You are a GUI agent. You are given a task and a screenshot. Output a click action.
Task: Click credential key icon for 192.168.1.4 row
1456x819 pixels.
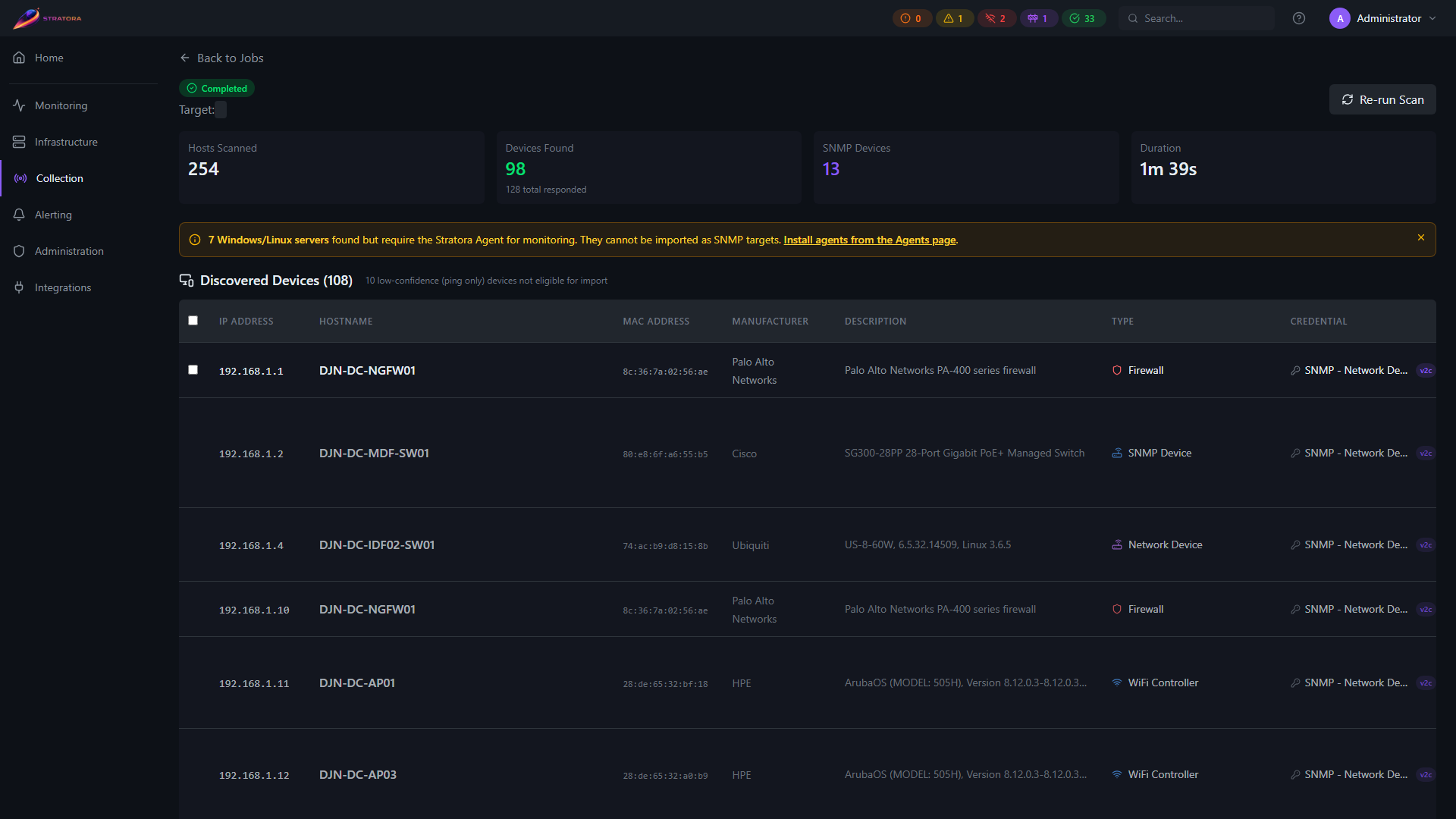1295,545
